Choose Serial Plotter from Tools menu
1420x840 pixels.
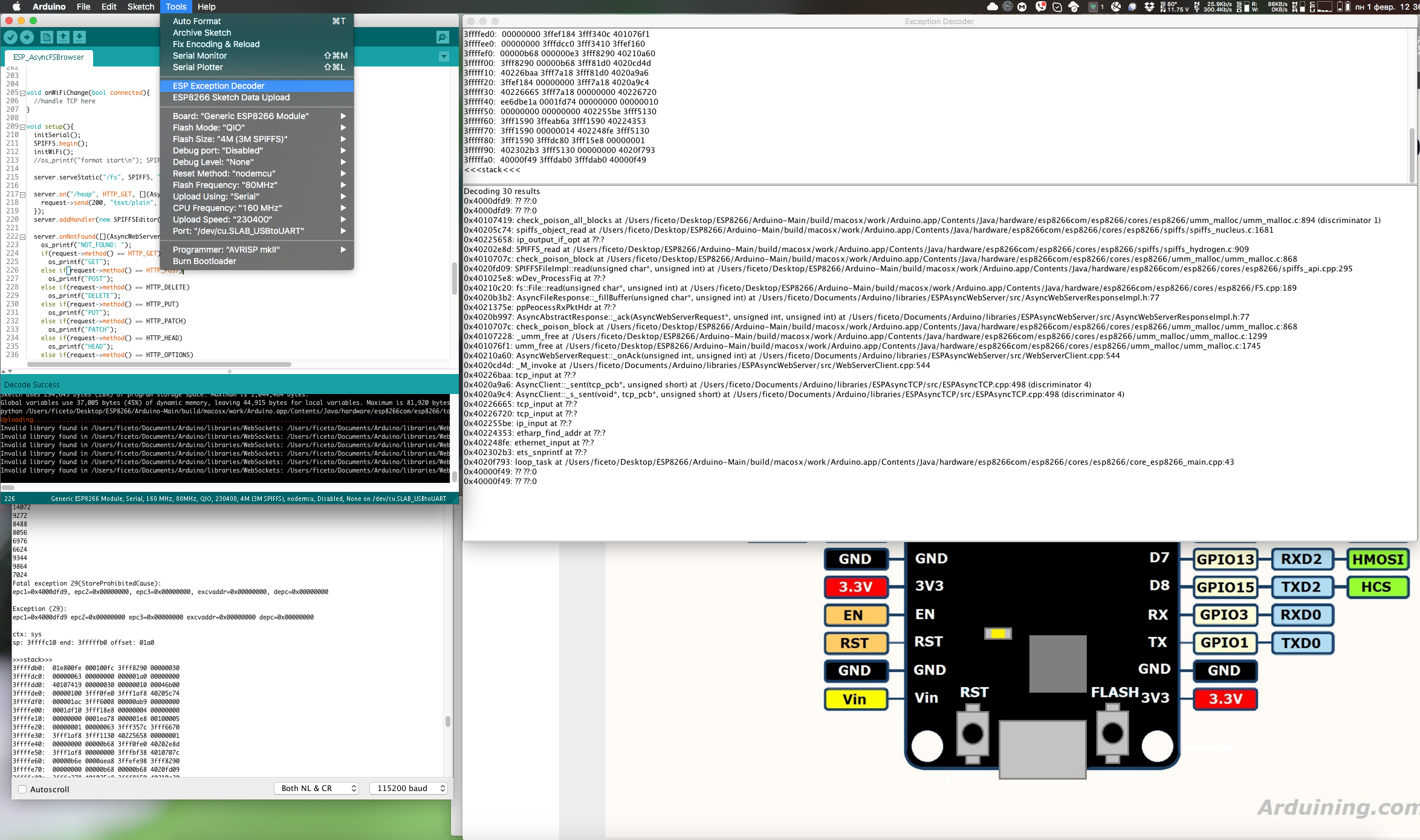198,67
